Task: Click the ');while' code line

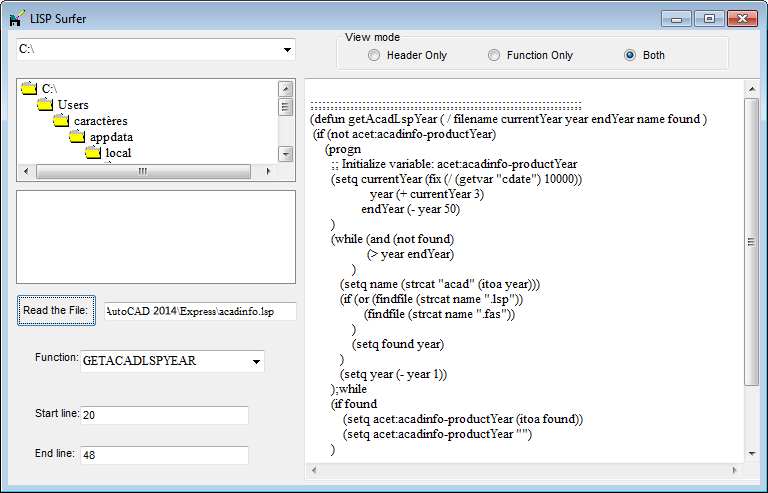Action: [349, 389]
